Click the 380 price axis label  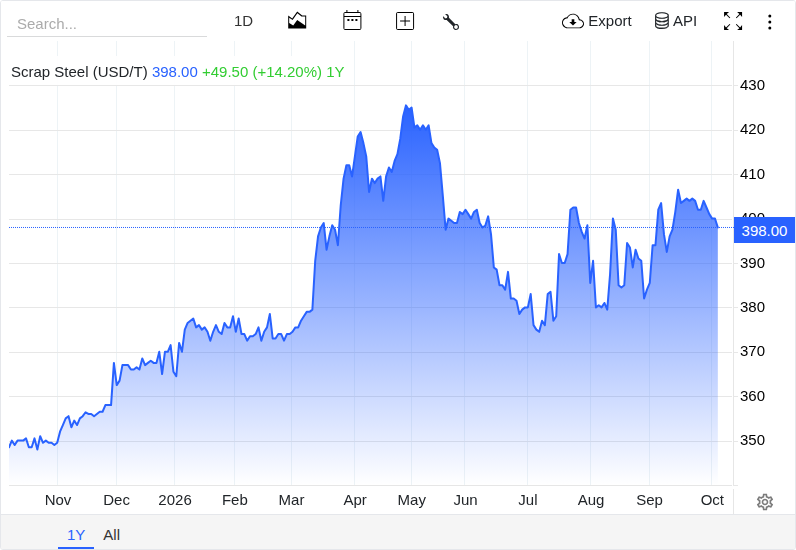(x=752, y=307)
